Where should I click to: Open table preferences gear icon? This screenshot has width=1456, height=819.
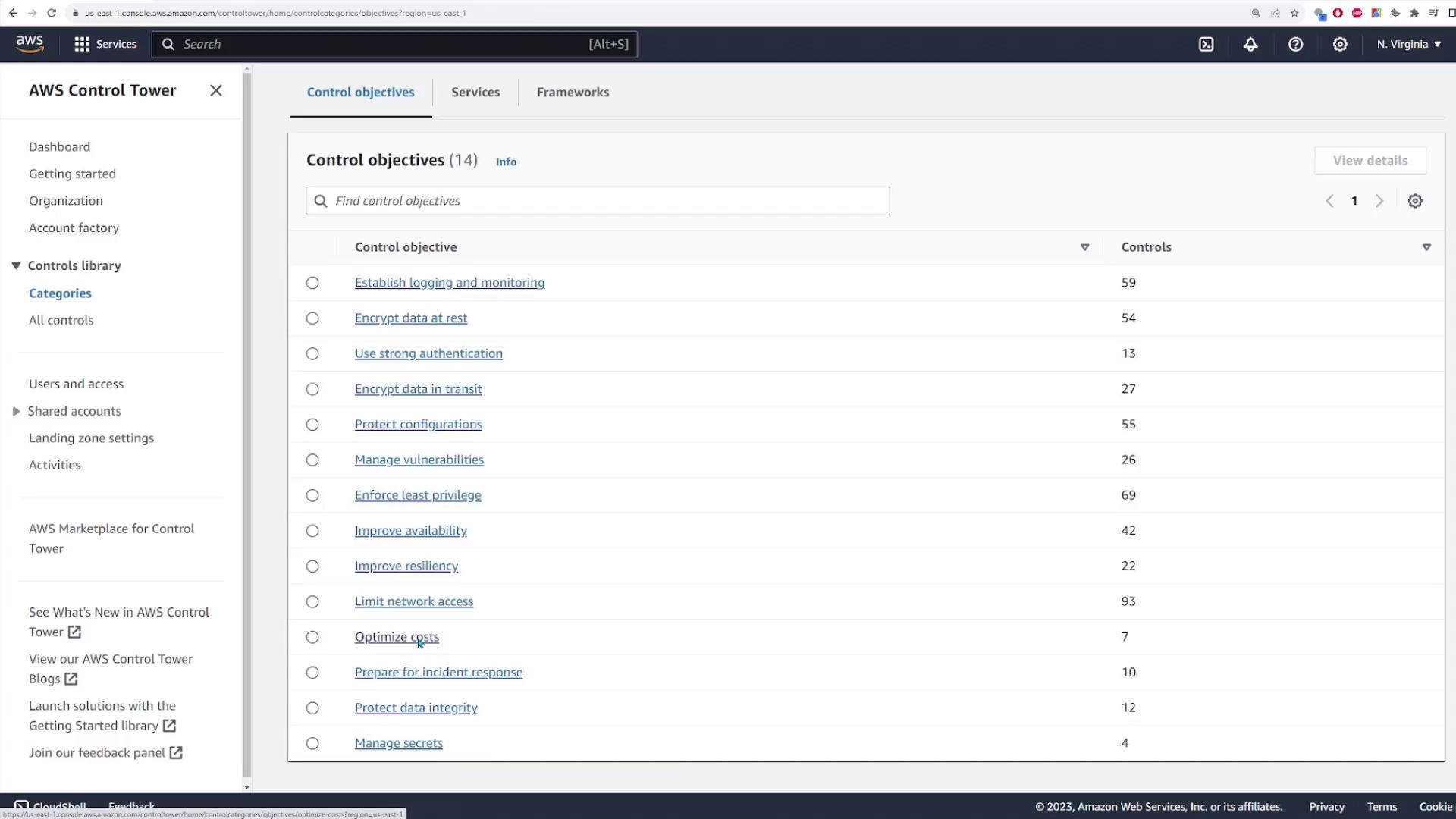(x=1415, y=201)
